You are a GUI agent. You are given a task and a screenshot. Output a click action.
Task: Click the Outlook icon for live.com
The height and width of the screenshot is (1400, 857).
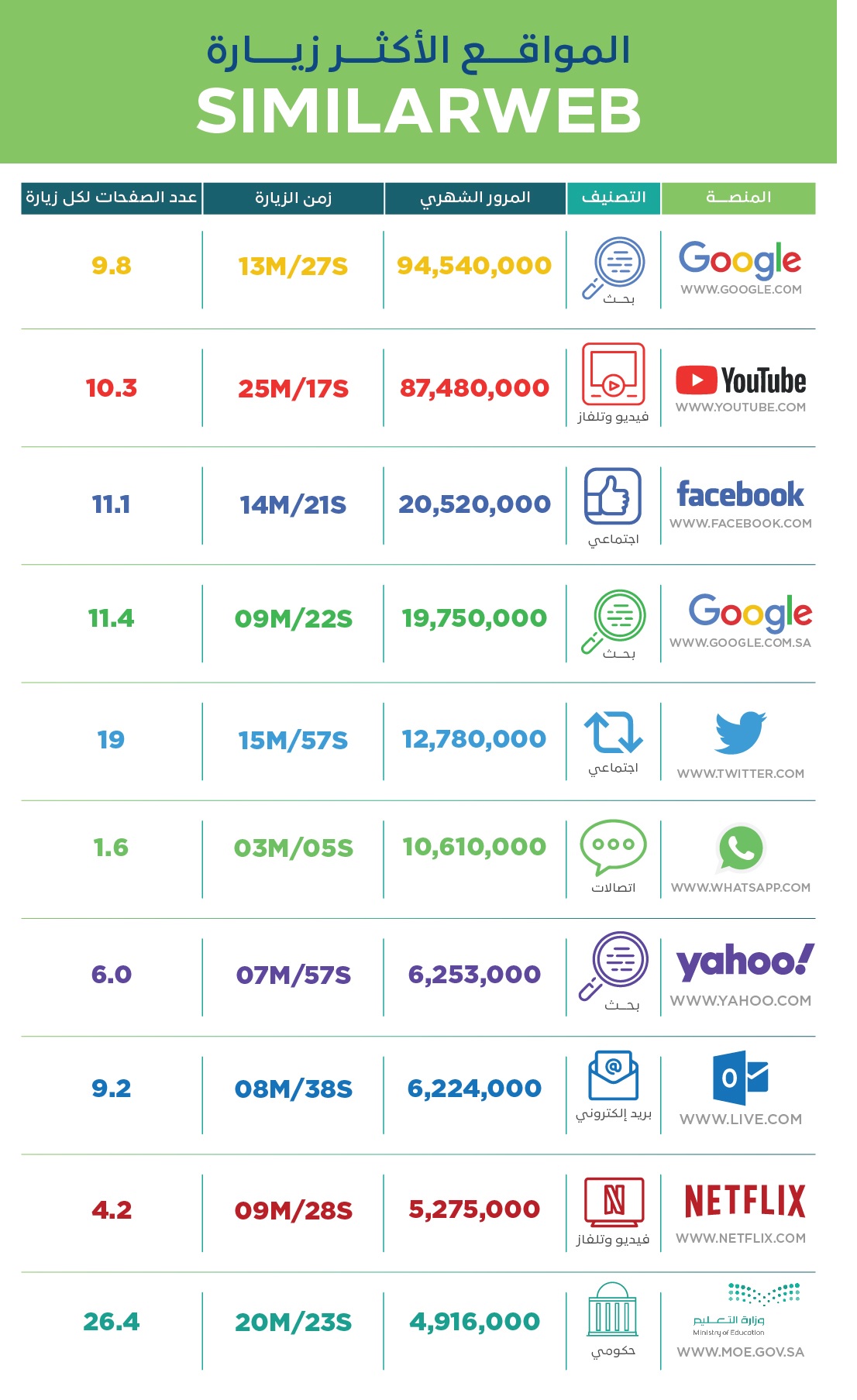(x=740, y=1078)
